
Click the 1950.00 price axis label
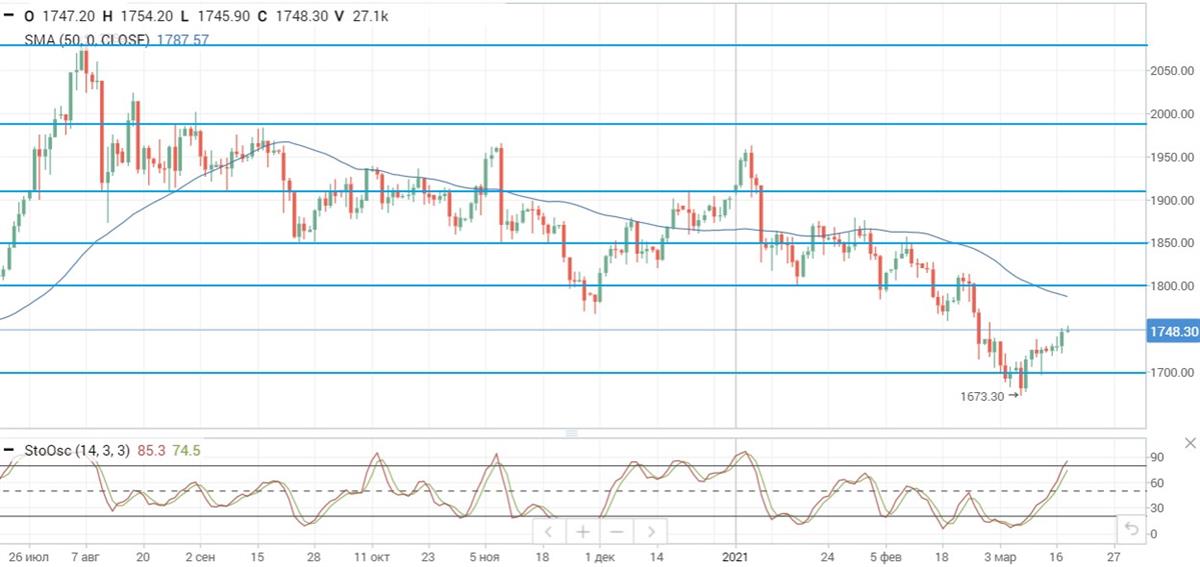(1171, 157)
